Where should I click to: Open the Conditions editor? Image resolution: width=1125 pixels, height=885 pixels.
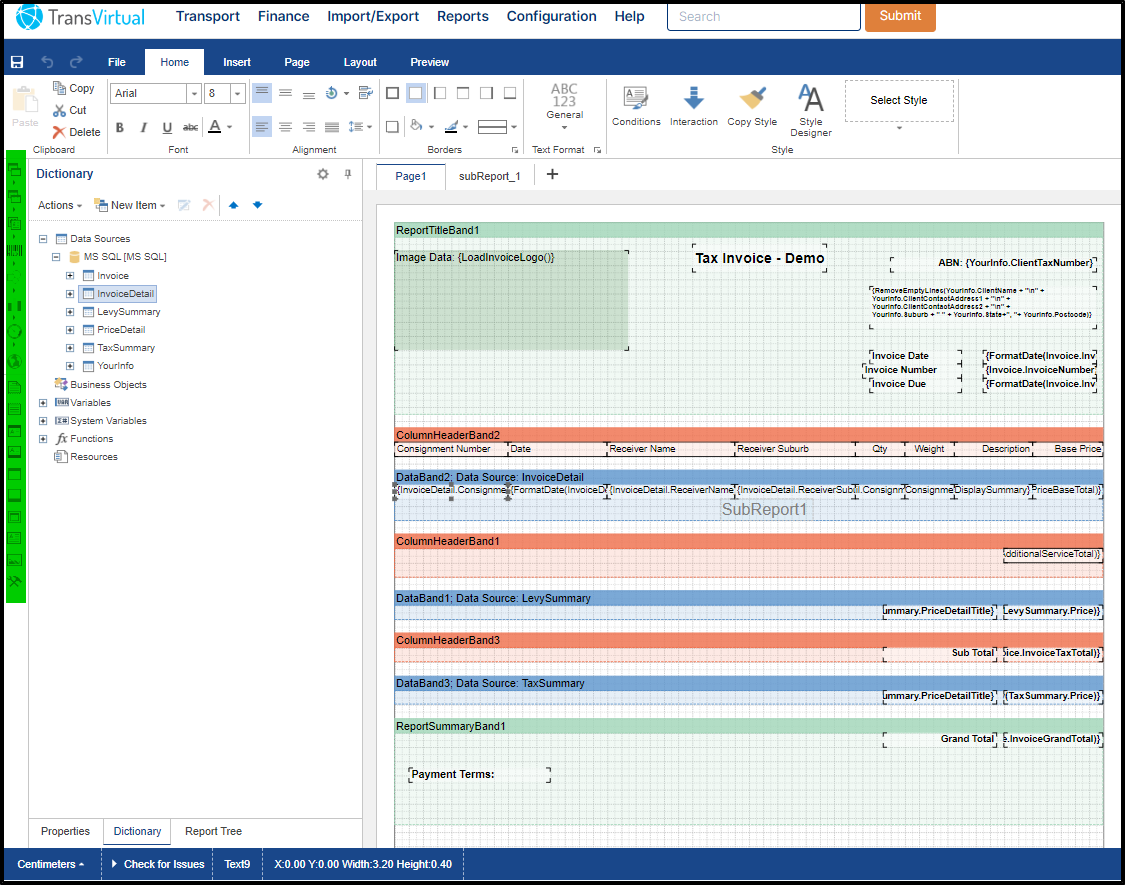click(636, 106)
